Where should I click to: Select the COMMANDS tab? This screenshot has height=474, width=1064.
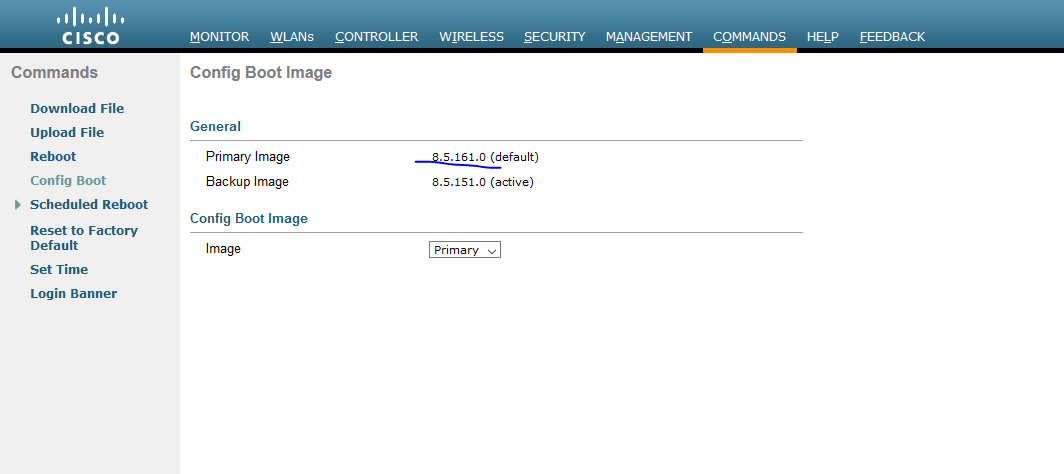tap(749, 37)
